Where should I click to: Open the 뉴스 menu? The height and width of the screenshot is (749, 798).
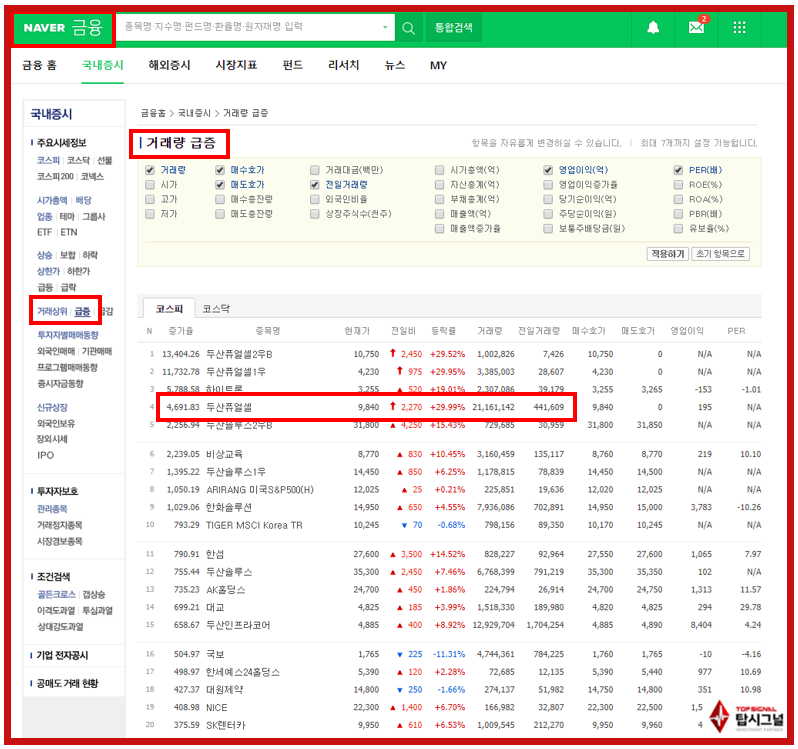(394, 65)
